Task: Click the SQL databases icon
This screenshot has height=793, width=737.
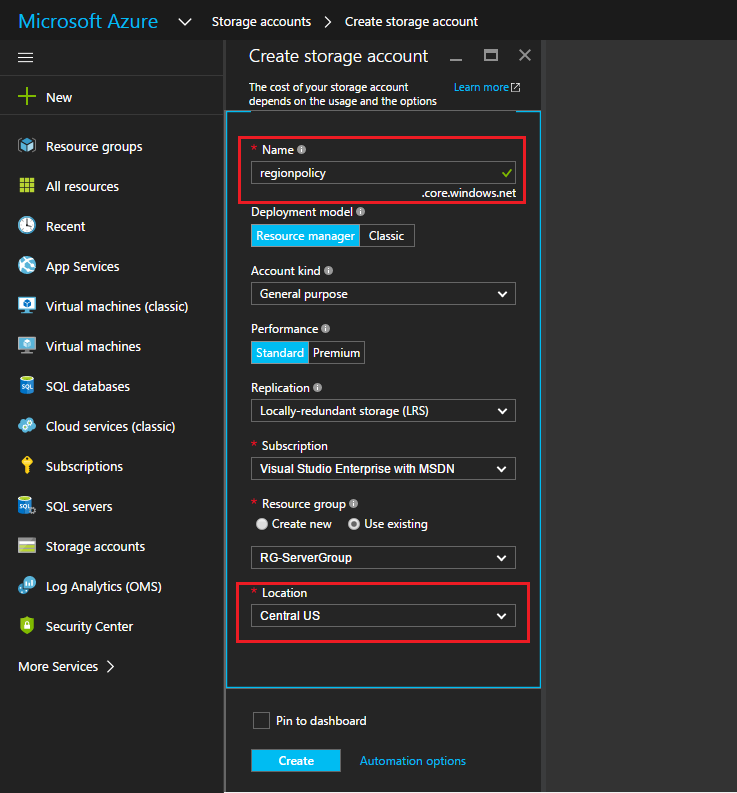Action: click(27, 385)
